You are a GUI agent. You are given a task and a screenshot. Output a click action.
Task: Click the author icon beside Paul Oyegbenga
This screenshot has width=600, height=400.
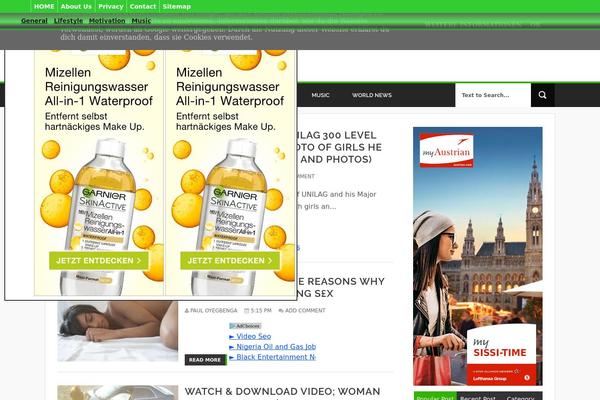[x=187, y=310]
